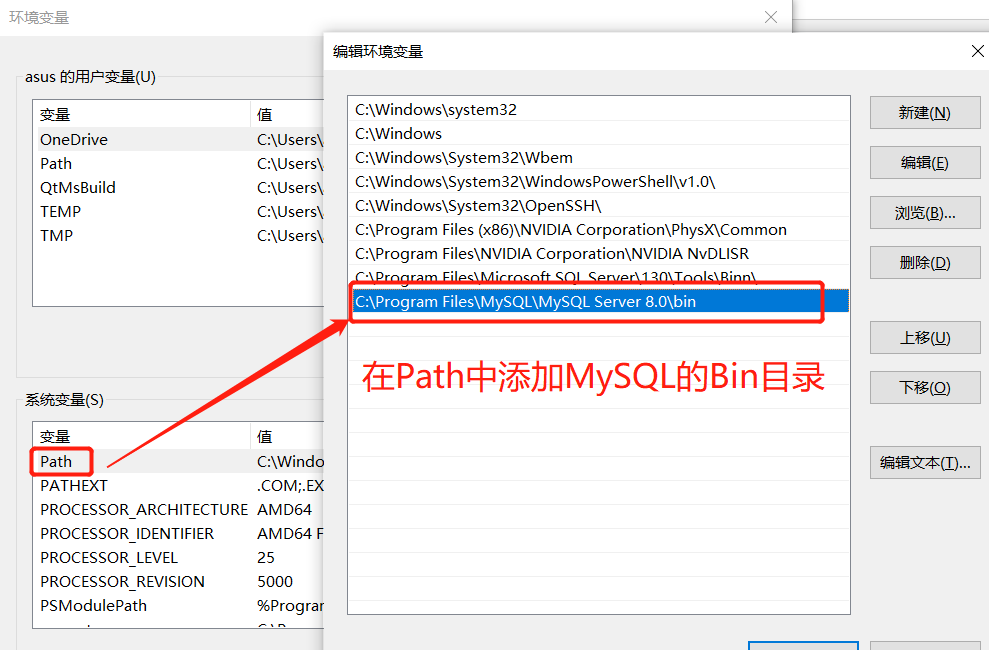The image size is (989, 650).
Task: Select the PROCESSOR_REVISION system variable
Action: pyautogui.click(x=181, y=581)
